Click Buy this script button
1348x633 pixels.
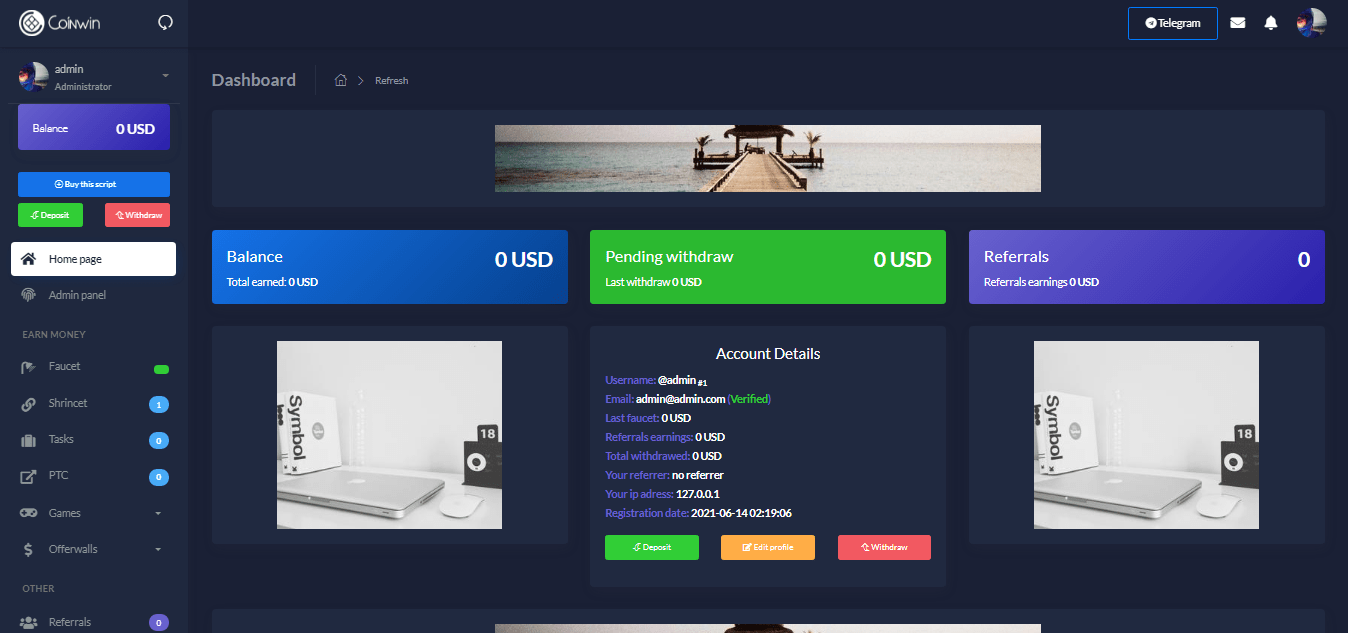pos(94,184)
